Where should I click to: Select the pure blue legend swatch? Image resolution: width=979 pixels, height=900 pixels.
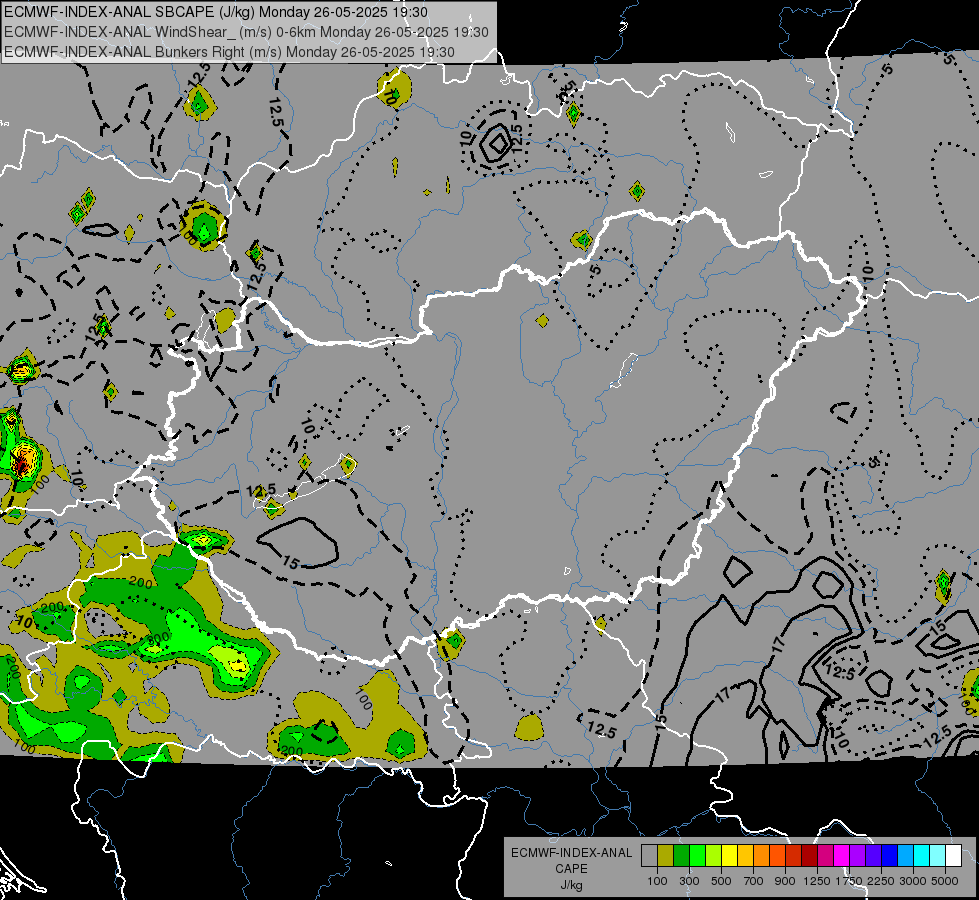coord(890,855)
